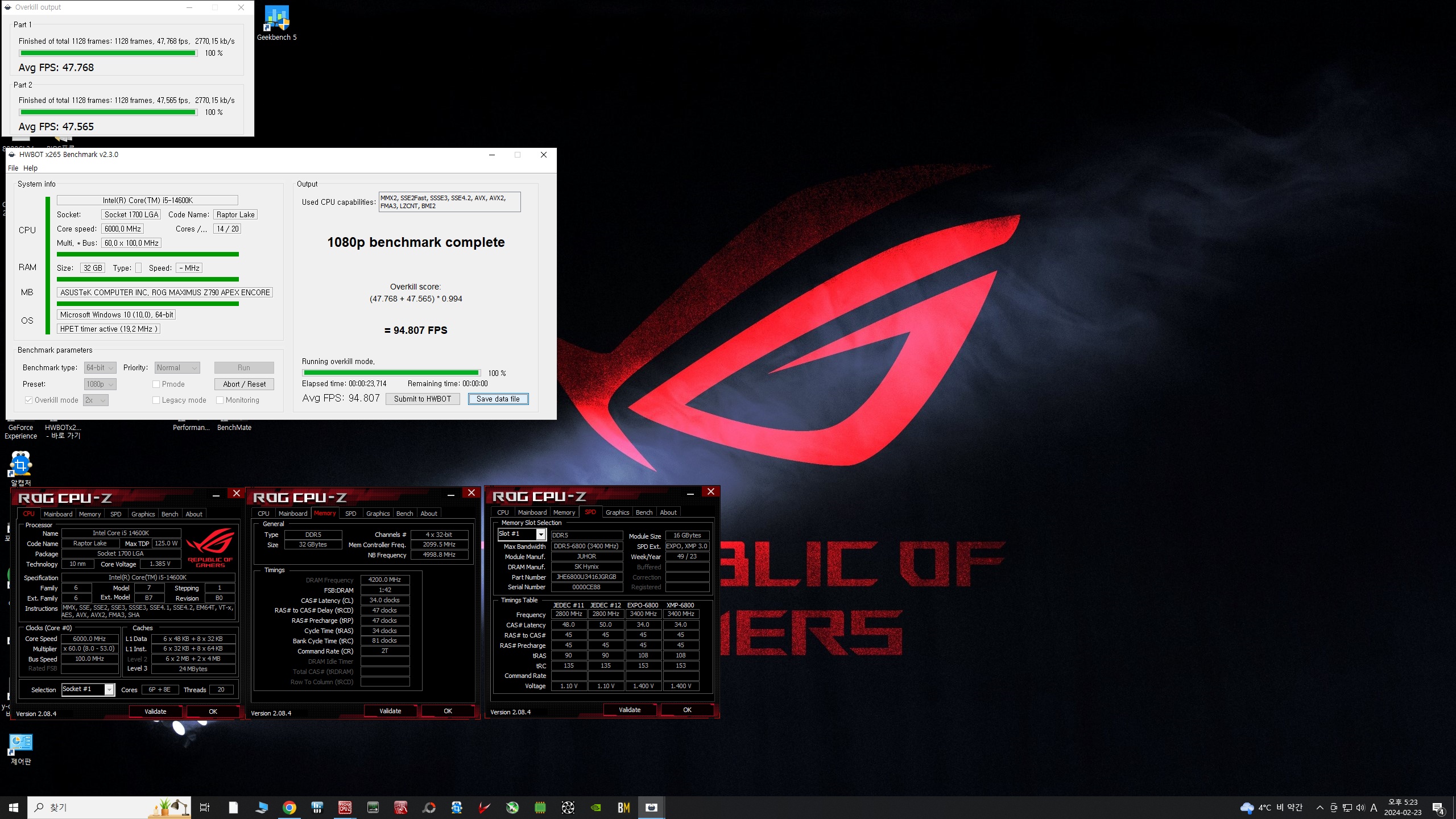This screenshot has width=1456, height=819.
Task: Open the NVIDIA icon on the taskbar
Action: pos(596,808)
